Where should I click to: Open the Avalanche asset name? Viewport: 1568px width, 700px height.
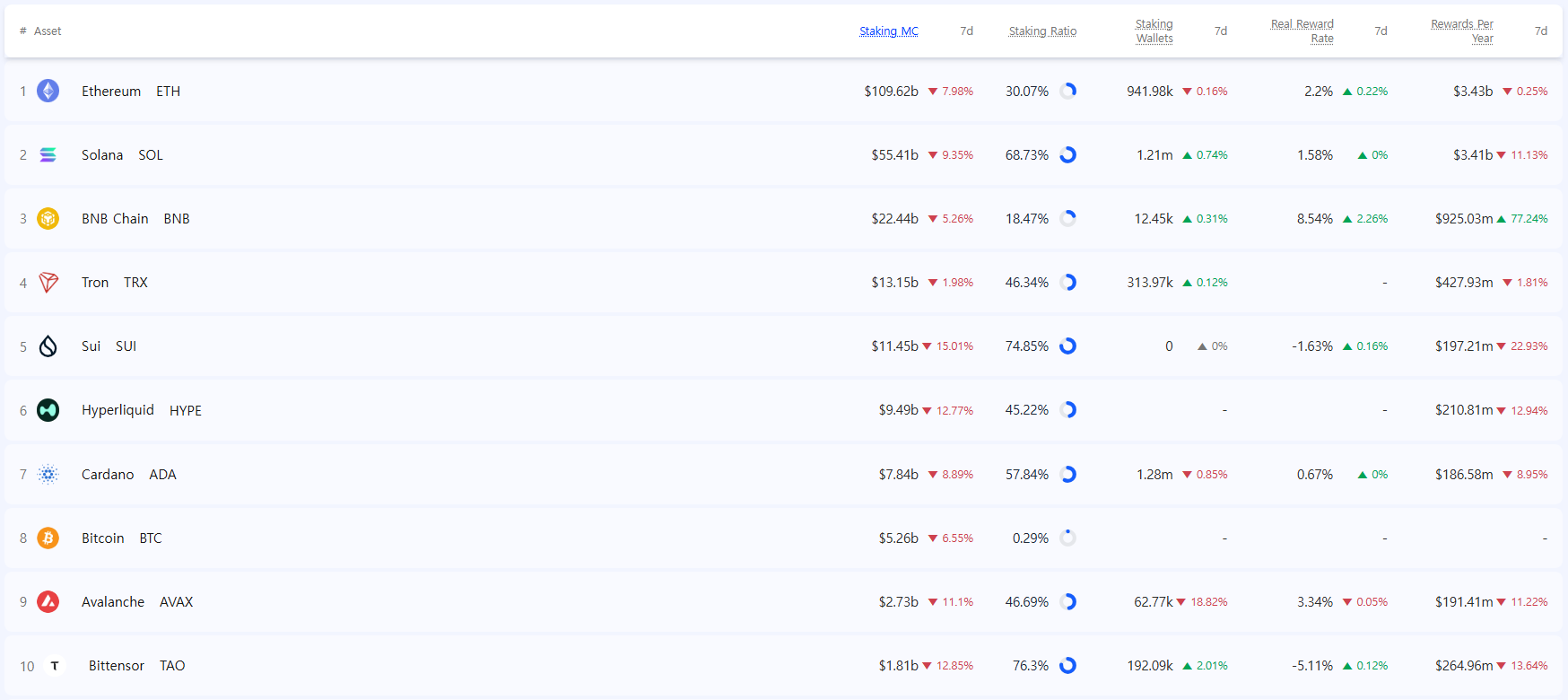click(113, 602)
